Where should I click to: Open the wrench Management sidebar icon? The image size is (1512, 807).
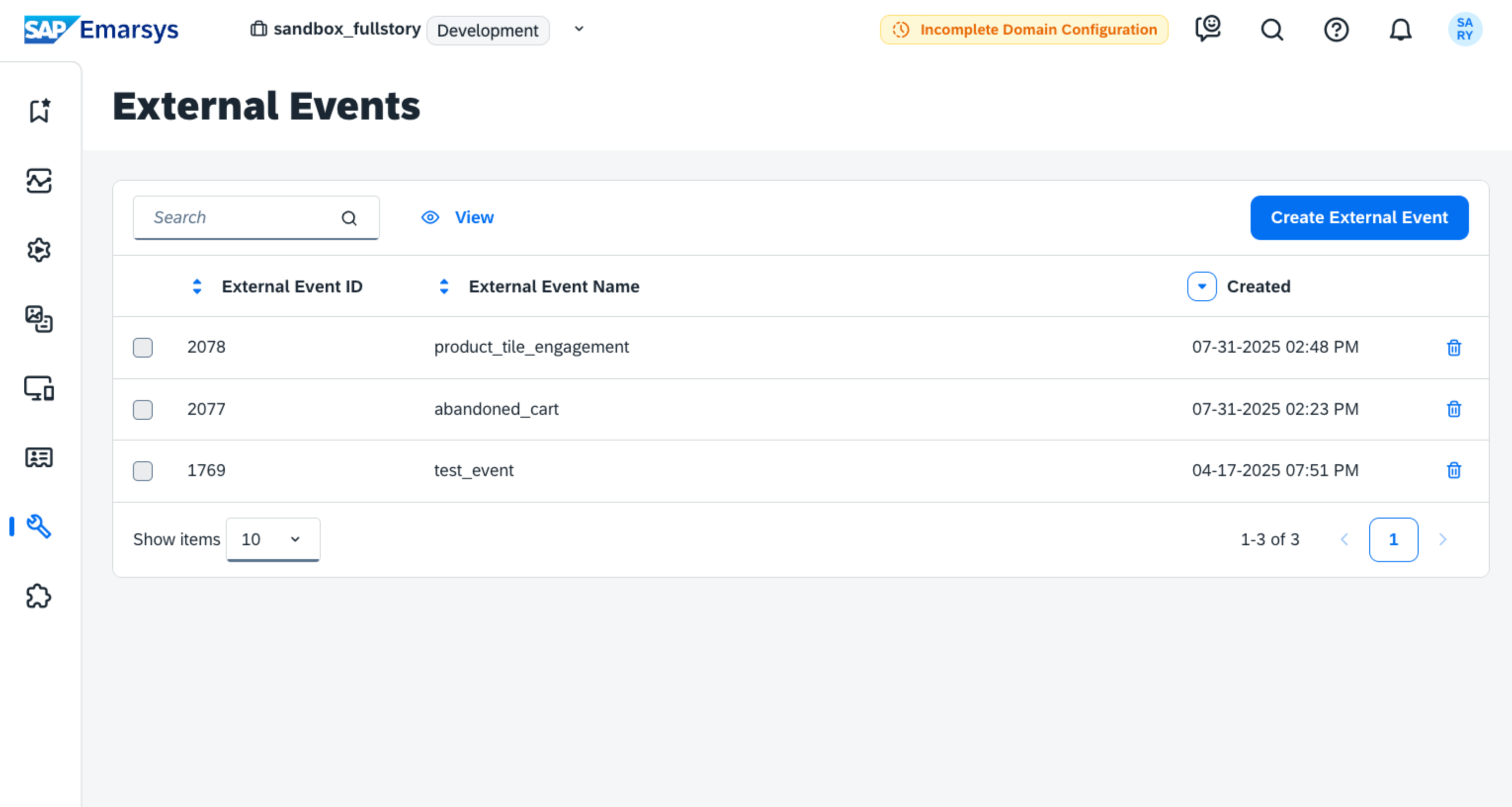point(39,526)
